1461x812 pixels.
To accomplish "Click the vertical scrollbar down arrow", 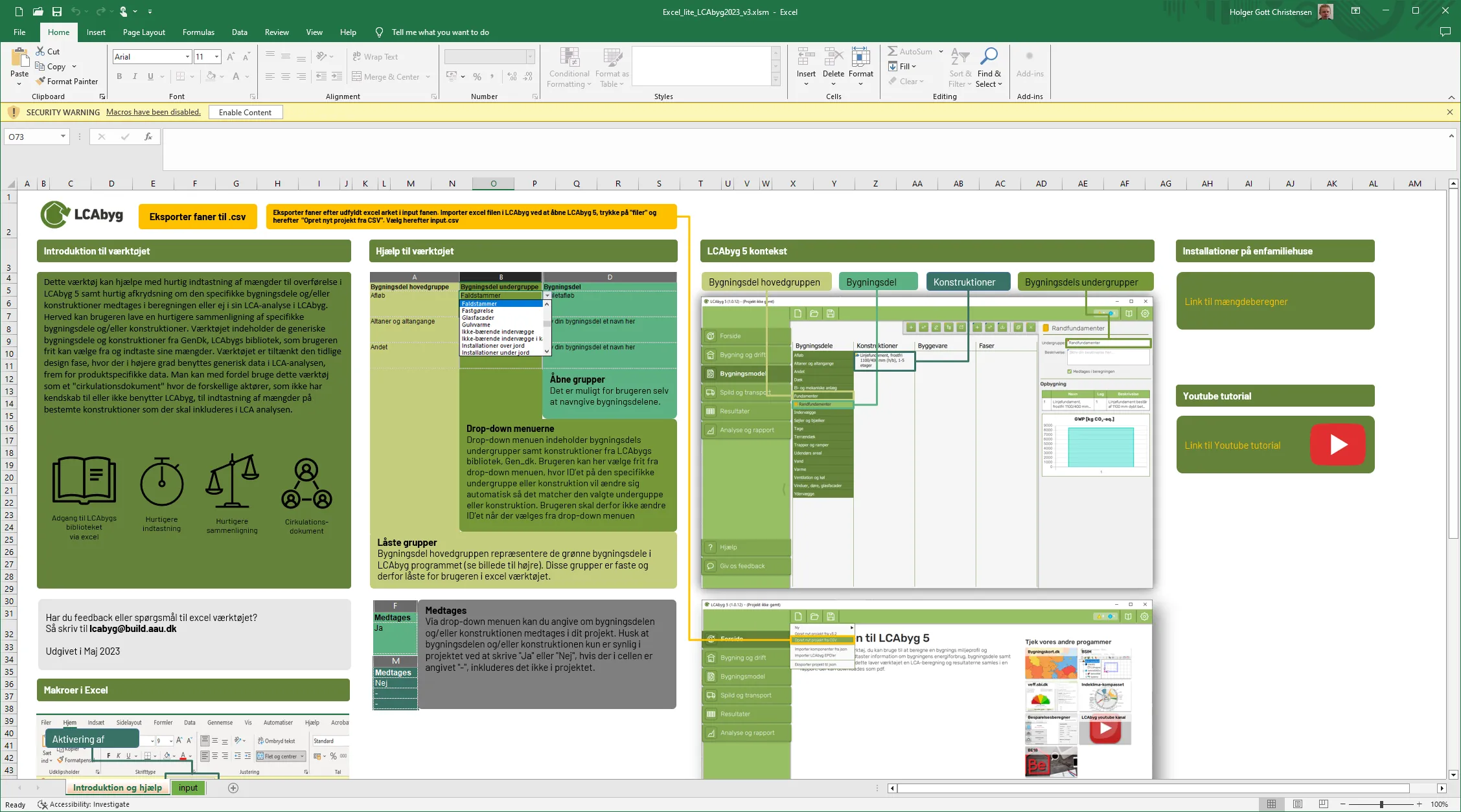I will coord(1453,774).
